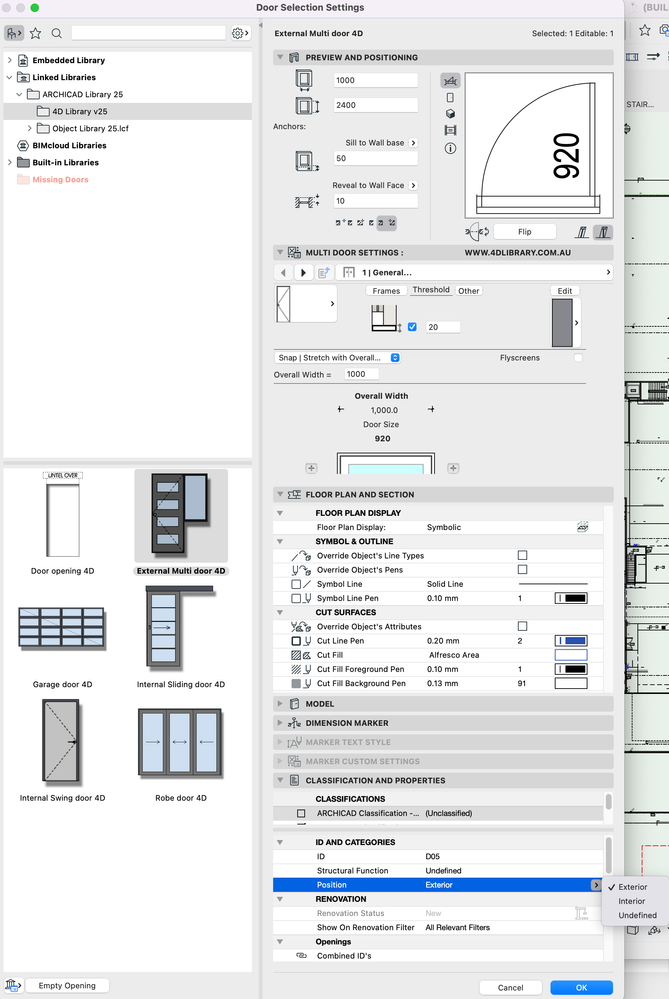Click the Cut Line Pen blue color swatch
The width and height of the screenshot is (669, 999).
coord(571,641)
